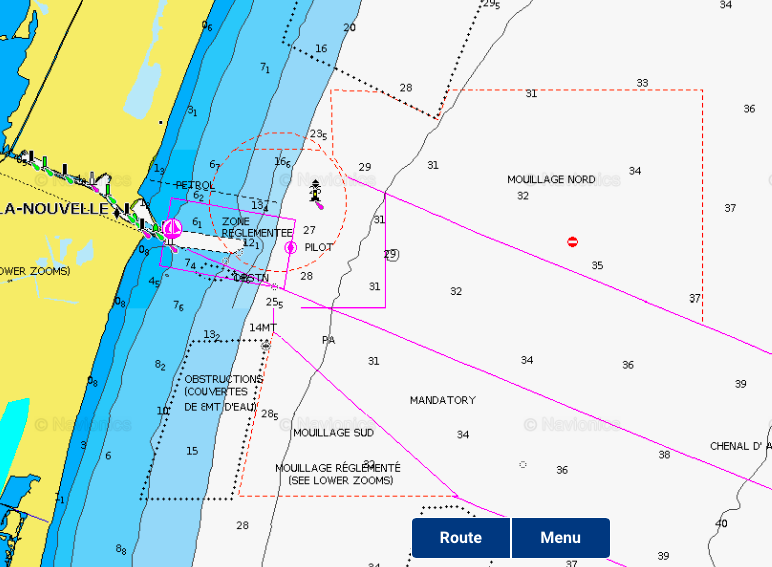Tap the MOUILLAGE REGLEMENTE label

coord(338,468)
